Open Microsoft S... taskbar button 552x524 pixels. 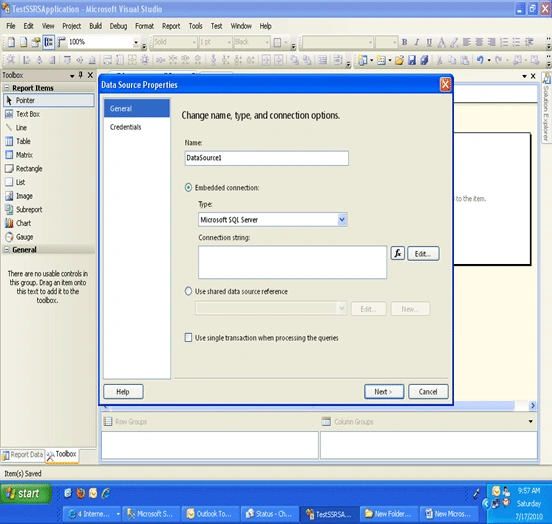point(151,514)
